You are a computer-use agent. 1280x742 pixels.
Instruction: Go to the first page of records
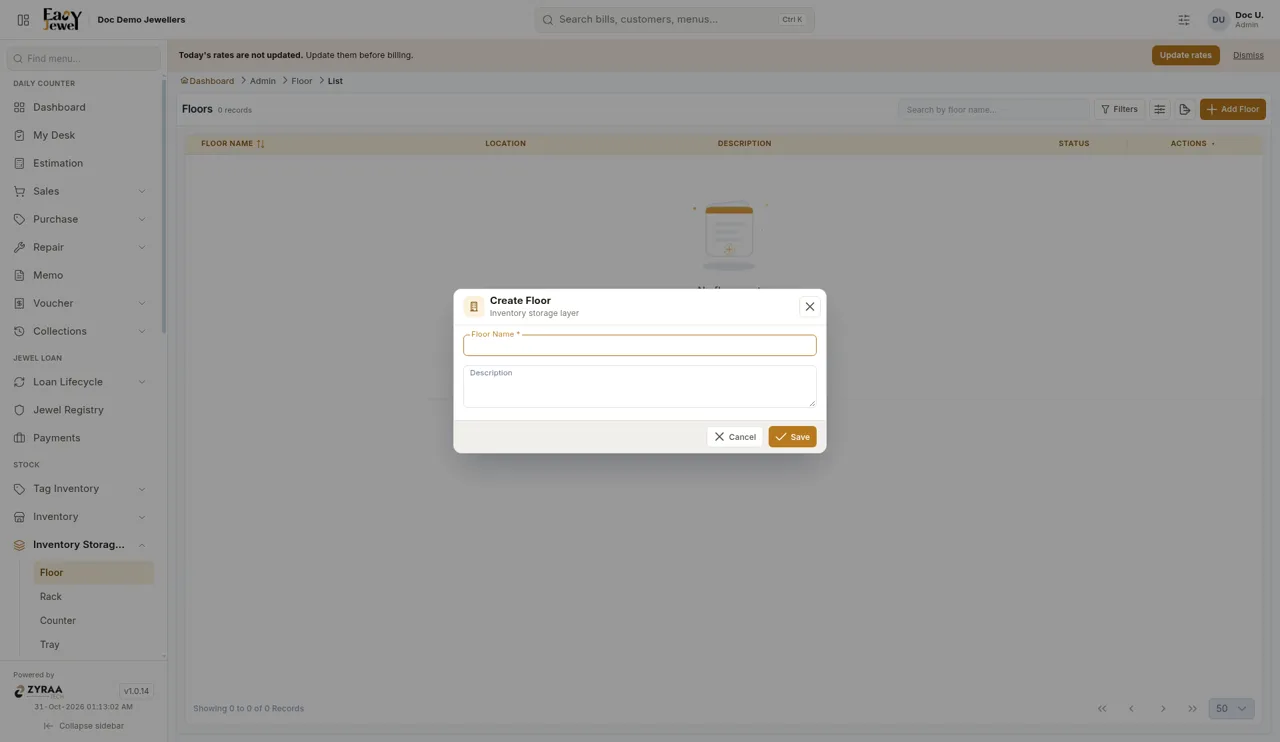(1102, 708)
